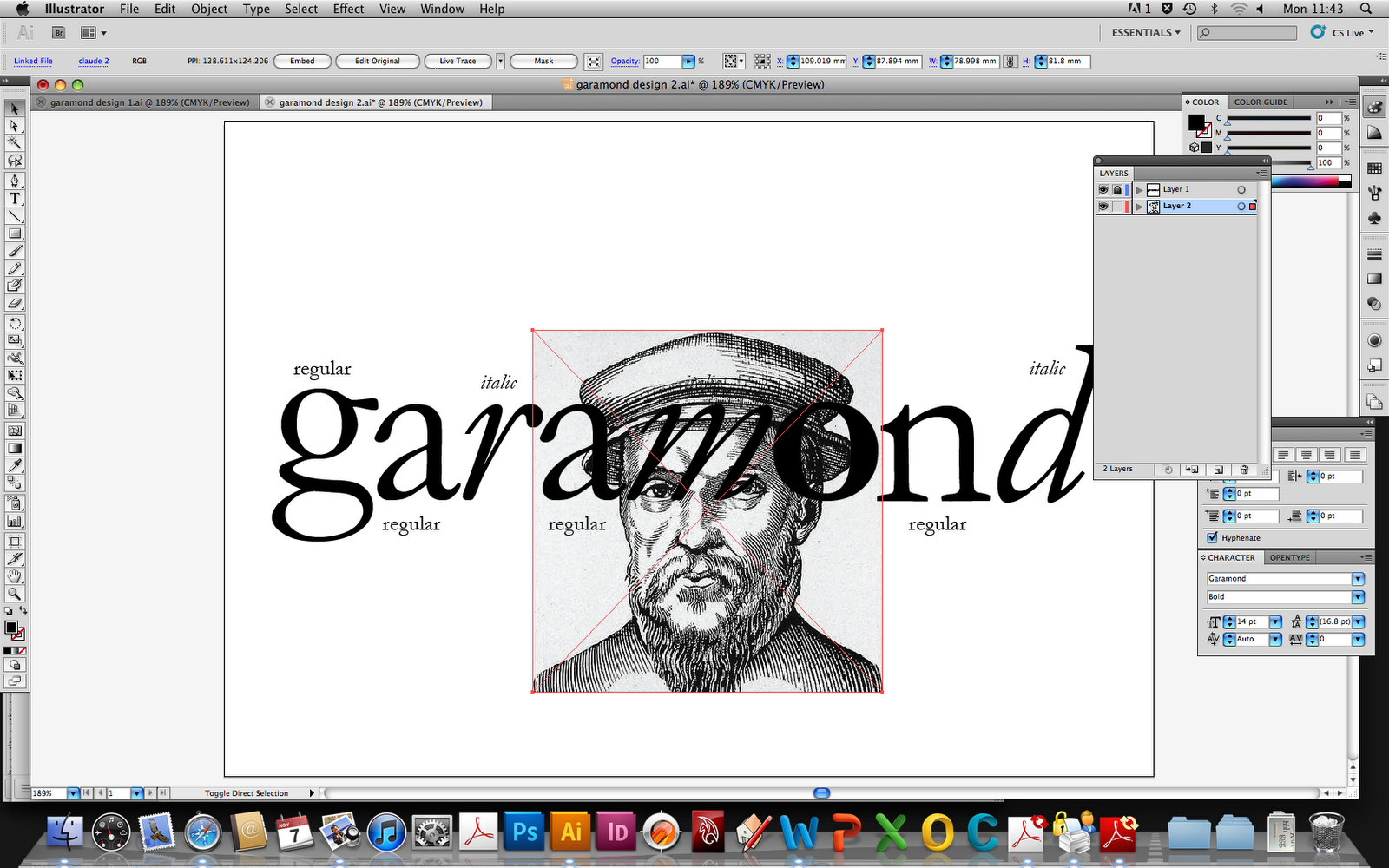The height and width of the screenshot is (868, 1389).
Task: Launch Photoshop from the Dock
Action: pyautogui.click(x=524, y=832)
